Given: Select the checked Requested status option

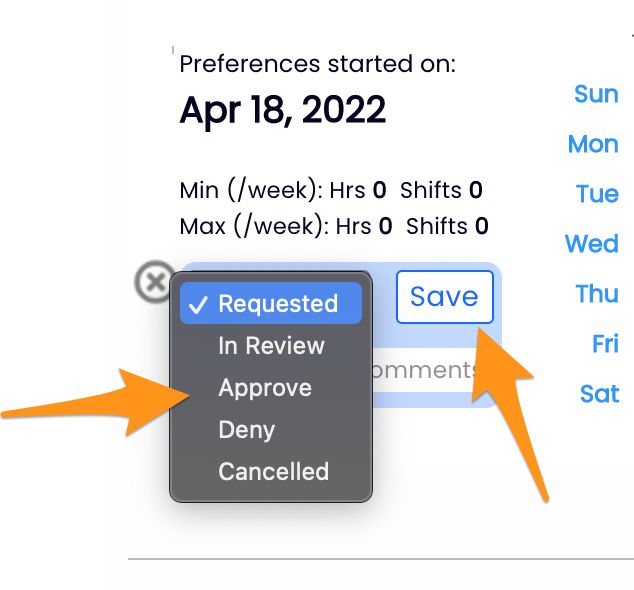Looking at the screenshot, I should pyautogui.click(x=270, y=304).
